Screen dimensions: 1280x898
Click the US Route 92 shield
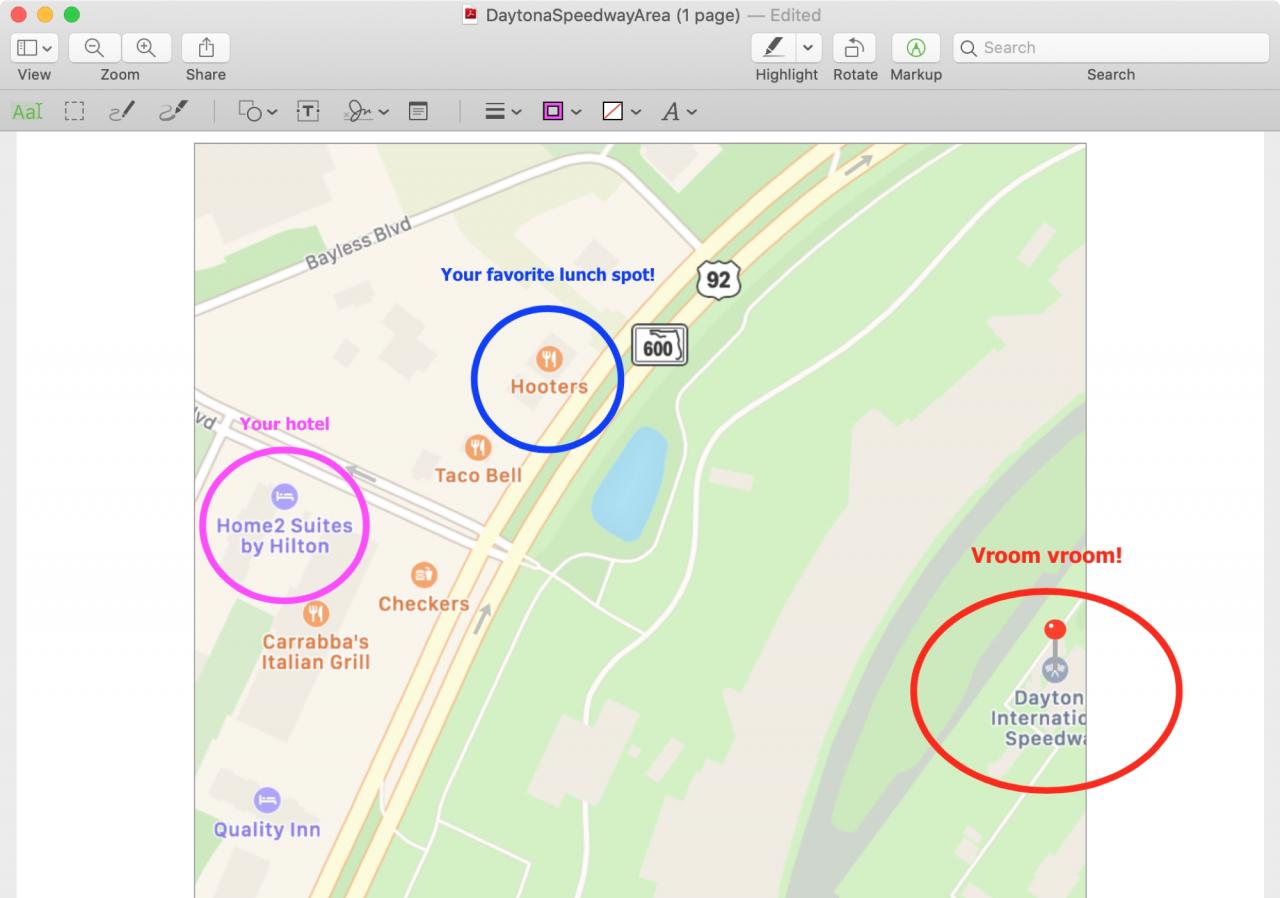pyautogui.click(x=719, y=280)
